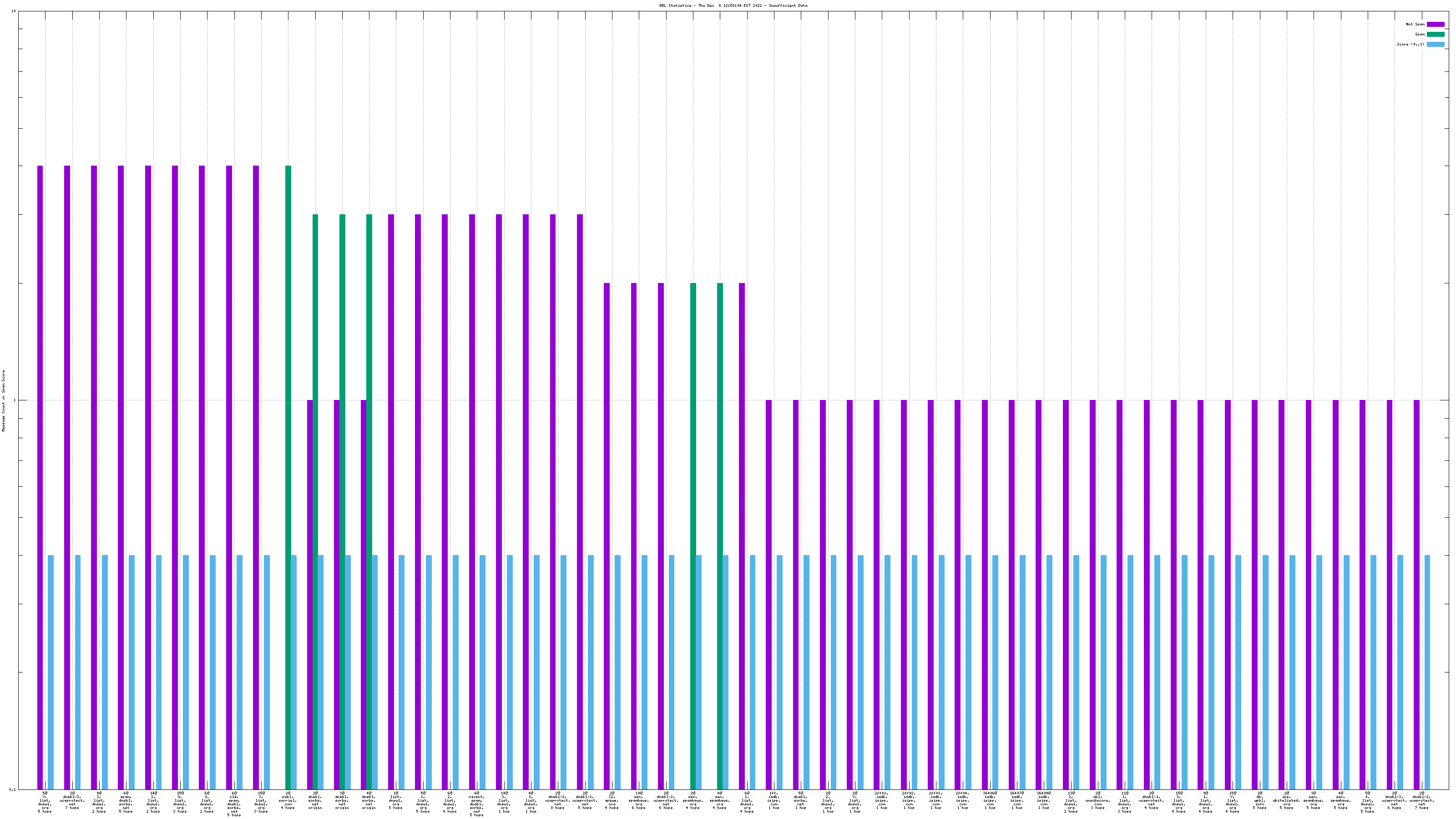This screenshot has height=819, width=1456.
Task: Select the recent.spam.dnsbl.sorbs.net x-axis label
Action: 476,804
